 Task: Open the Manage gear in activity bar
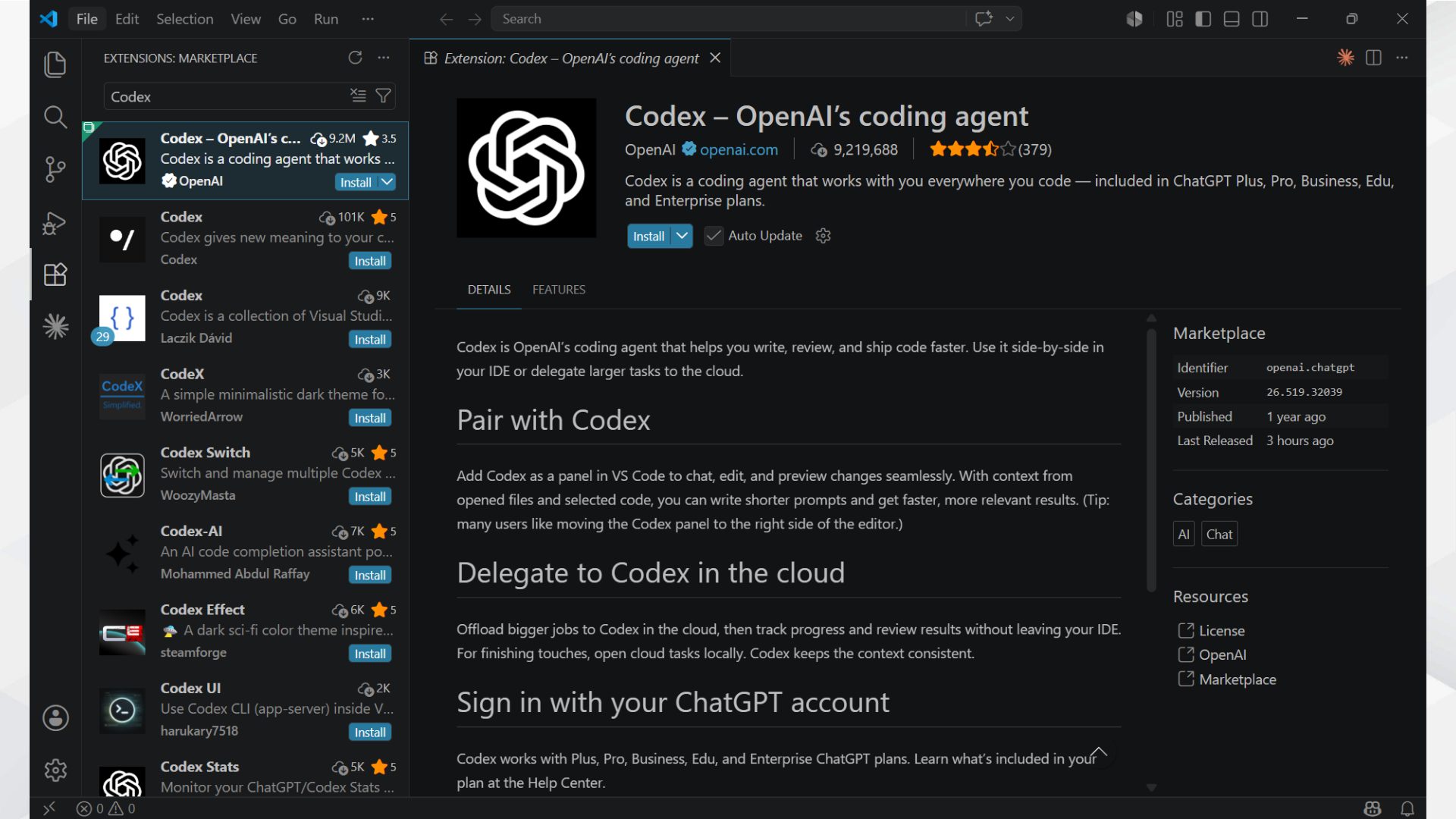55,770
